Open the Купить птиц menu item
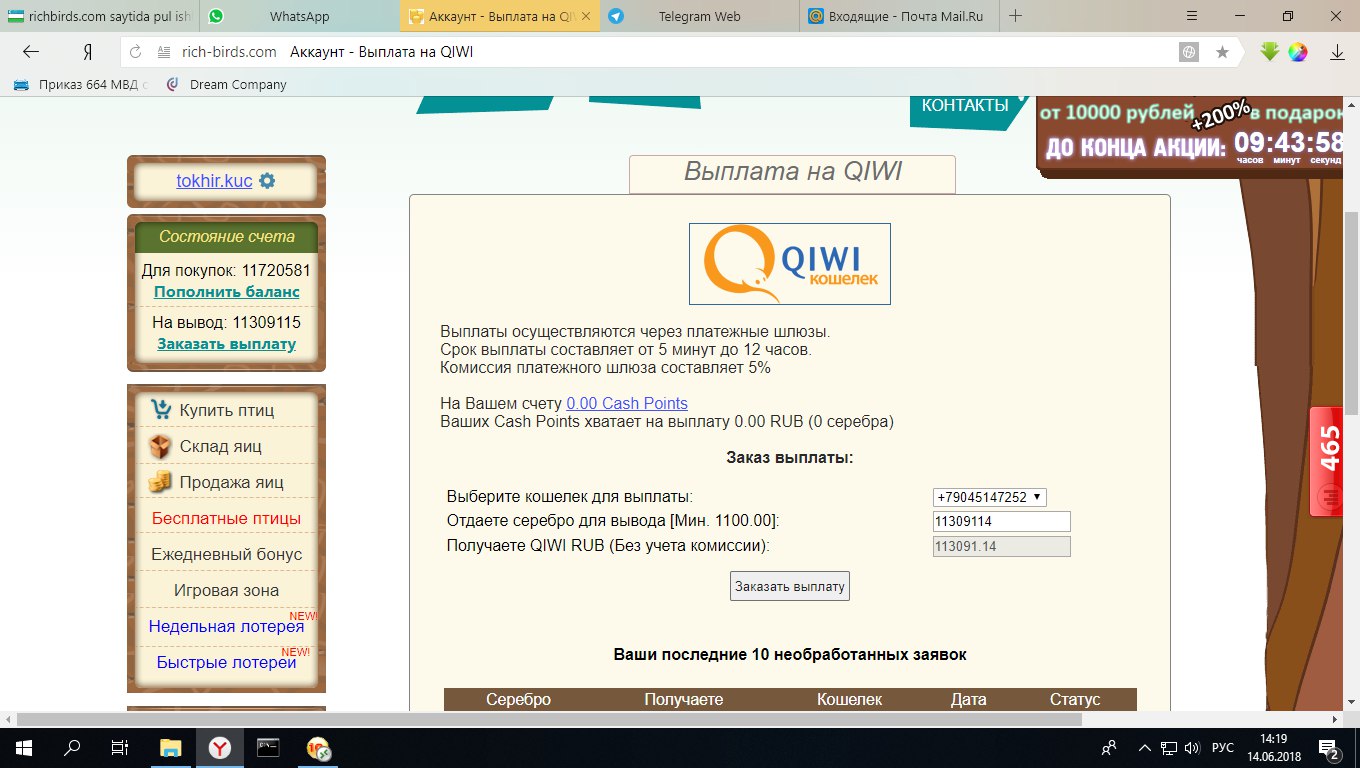This screenshot has height=768, width=1360. 226,410
